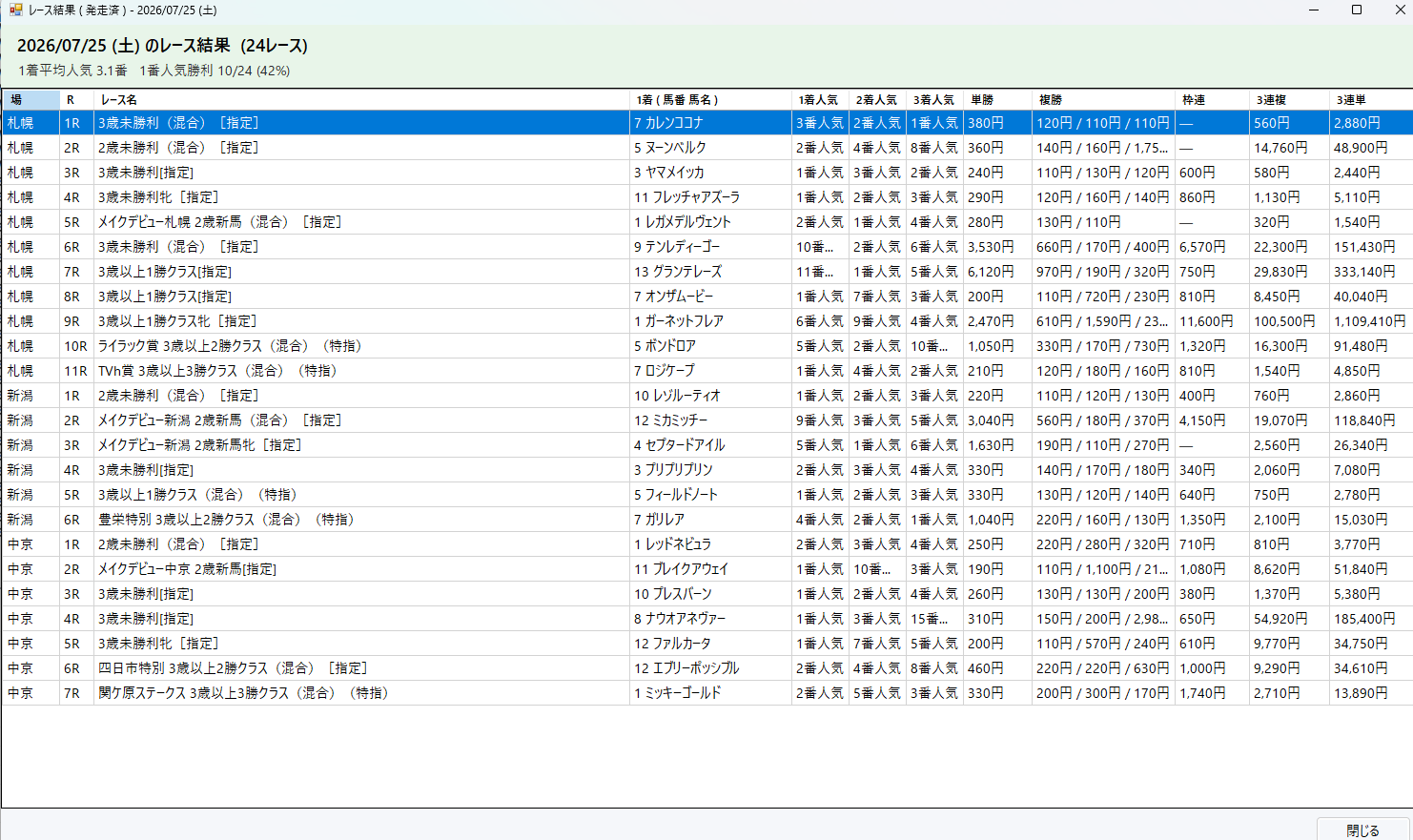Click the app icon in title bar
Viewport: 1413px width, 840px height.
click(x=15, y=10)
